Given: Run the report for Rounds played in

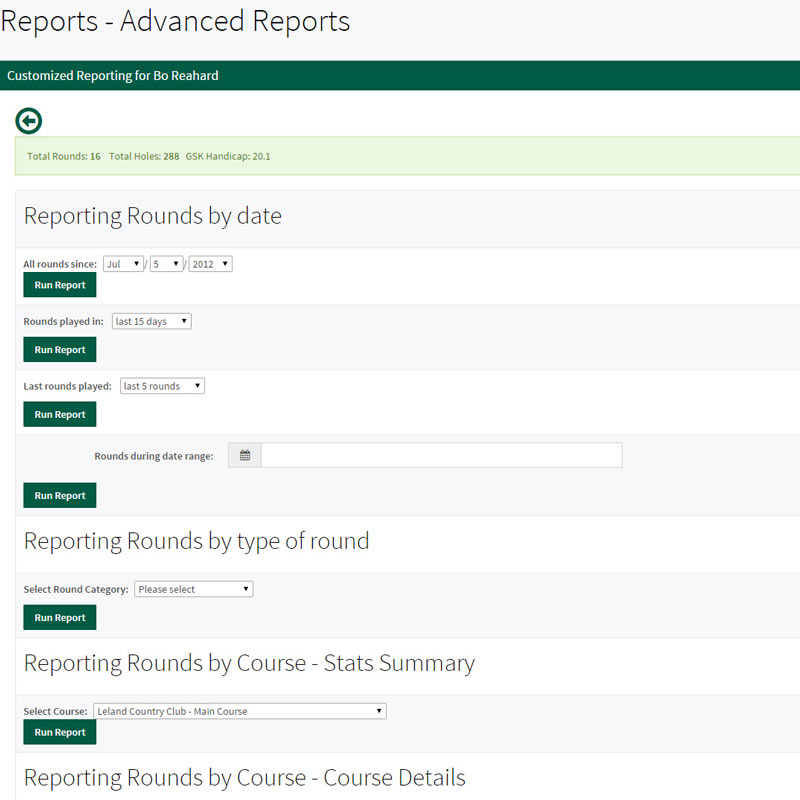Looking at the screenshot, I should [x=60, y=350].
